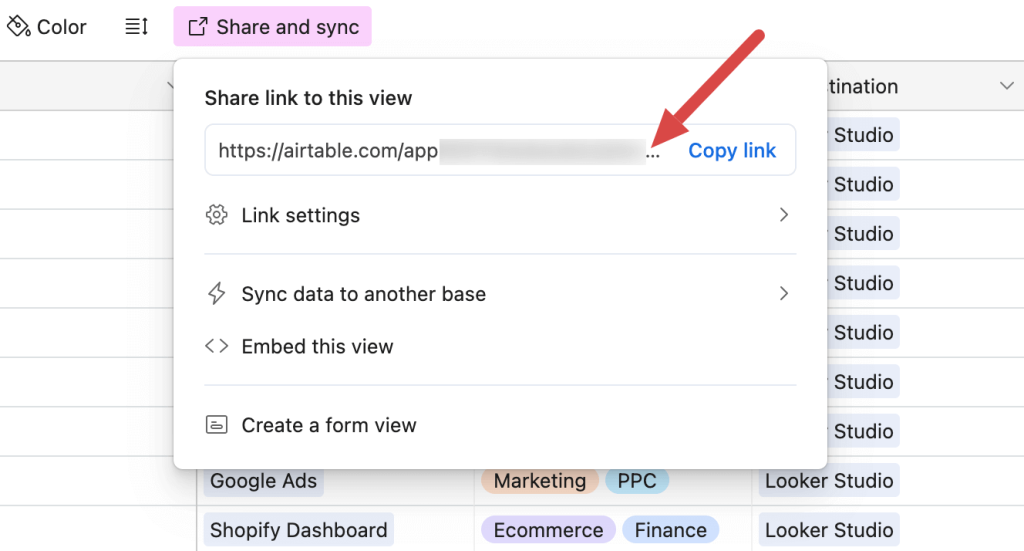Open the Destination column dropdown arrow
The image size is (1024, 551).
pyautogui.click(x=1006, y=87)
